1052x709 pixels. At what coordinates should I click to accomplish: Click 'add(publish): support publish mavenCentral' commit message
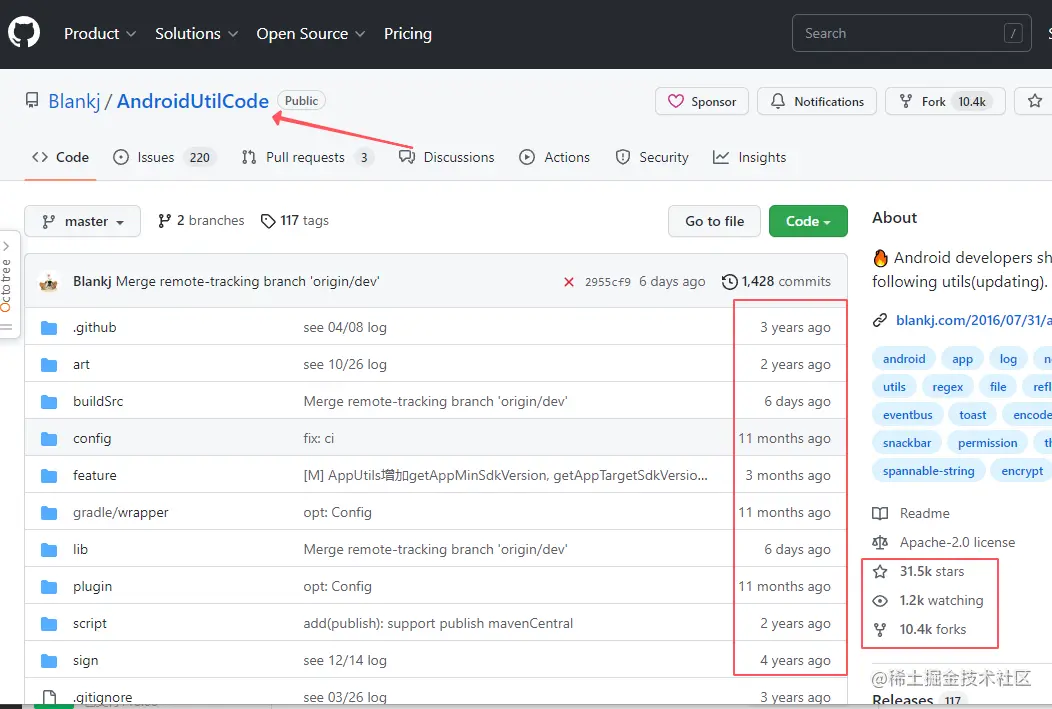point(438,623)
